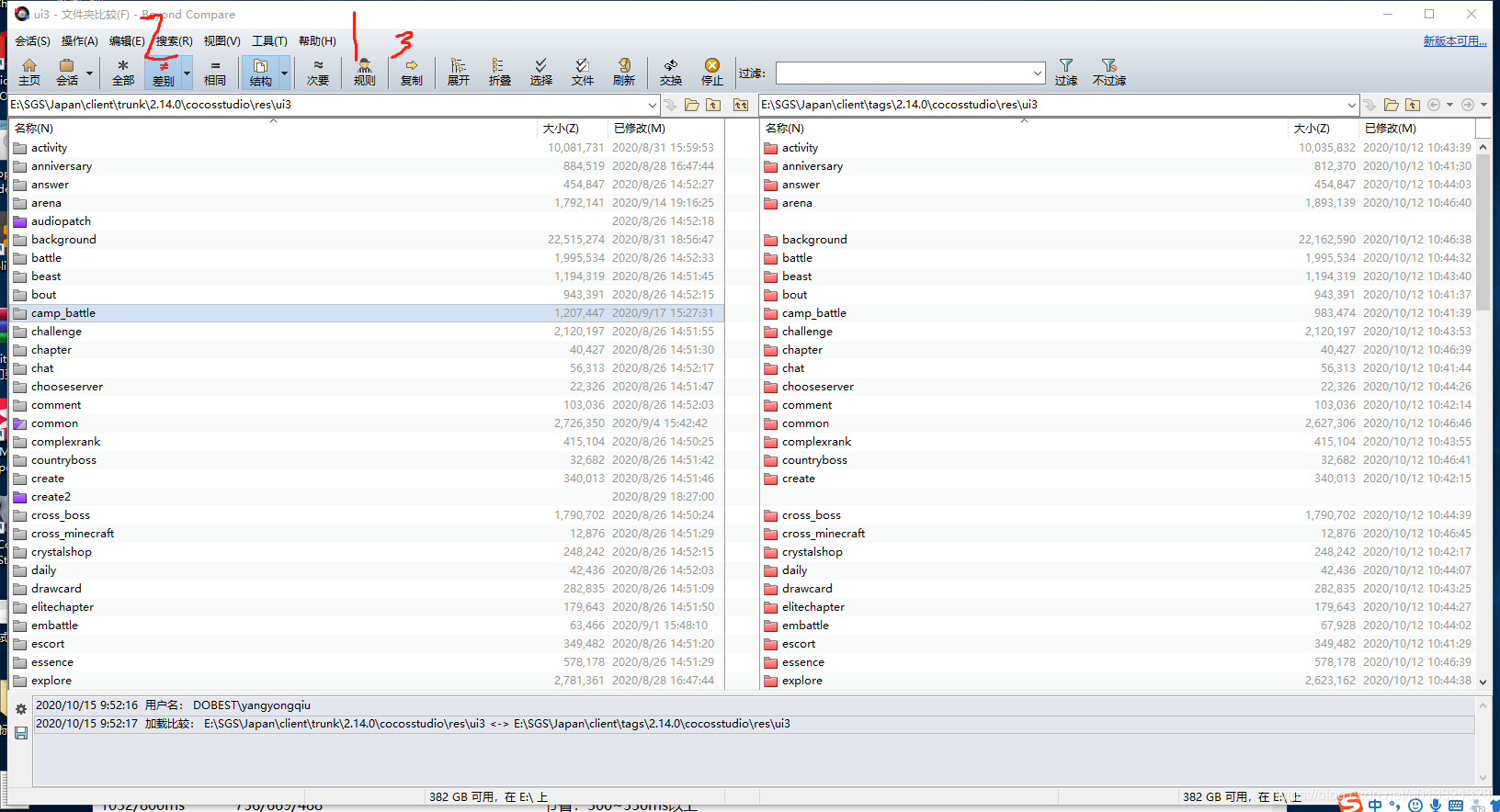Open the 帮助(H) menu

[317, 41]
